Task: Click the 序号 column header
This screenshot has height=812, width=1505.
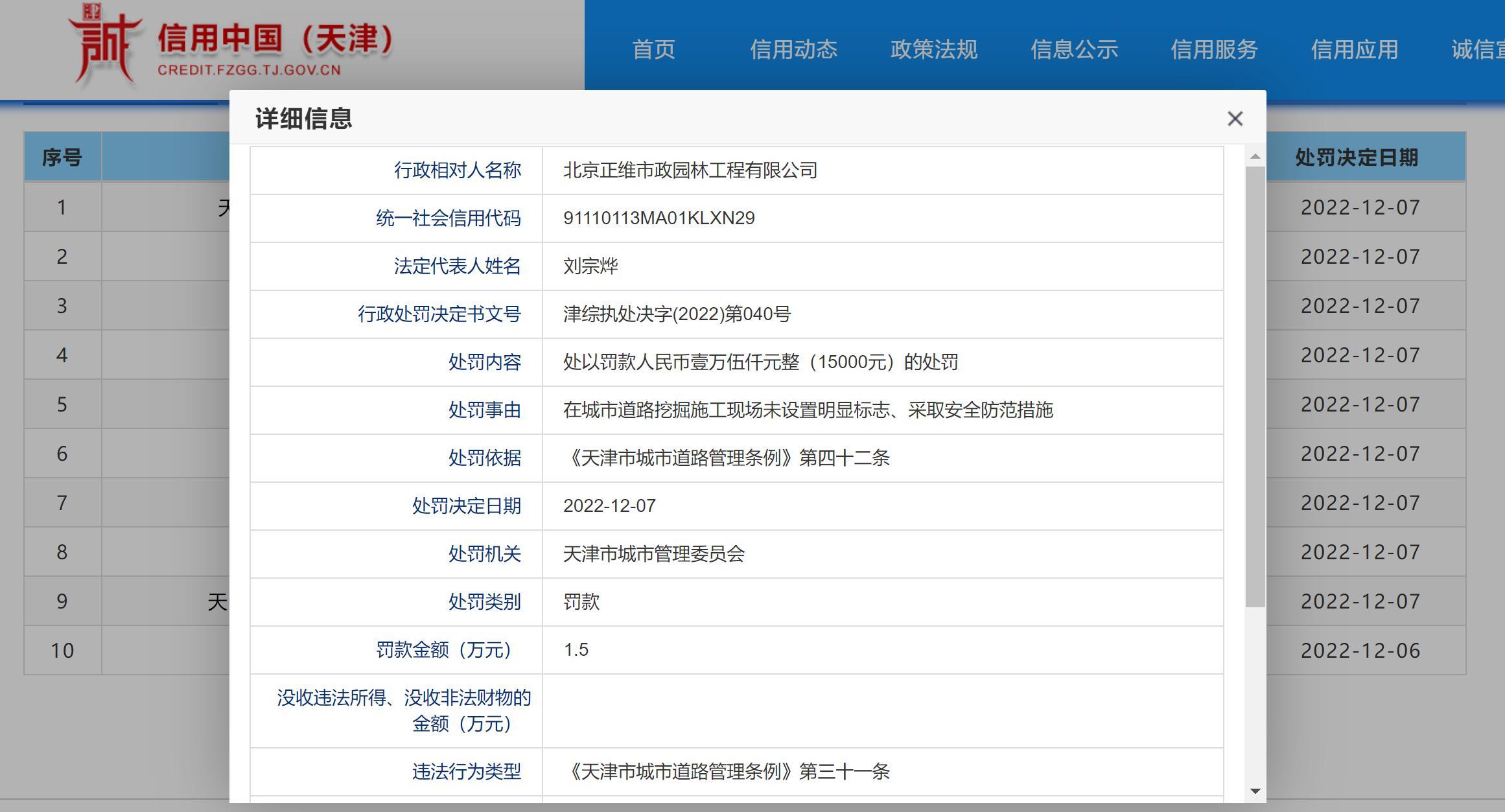Action: point(62,157)
